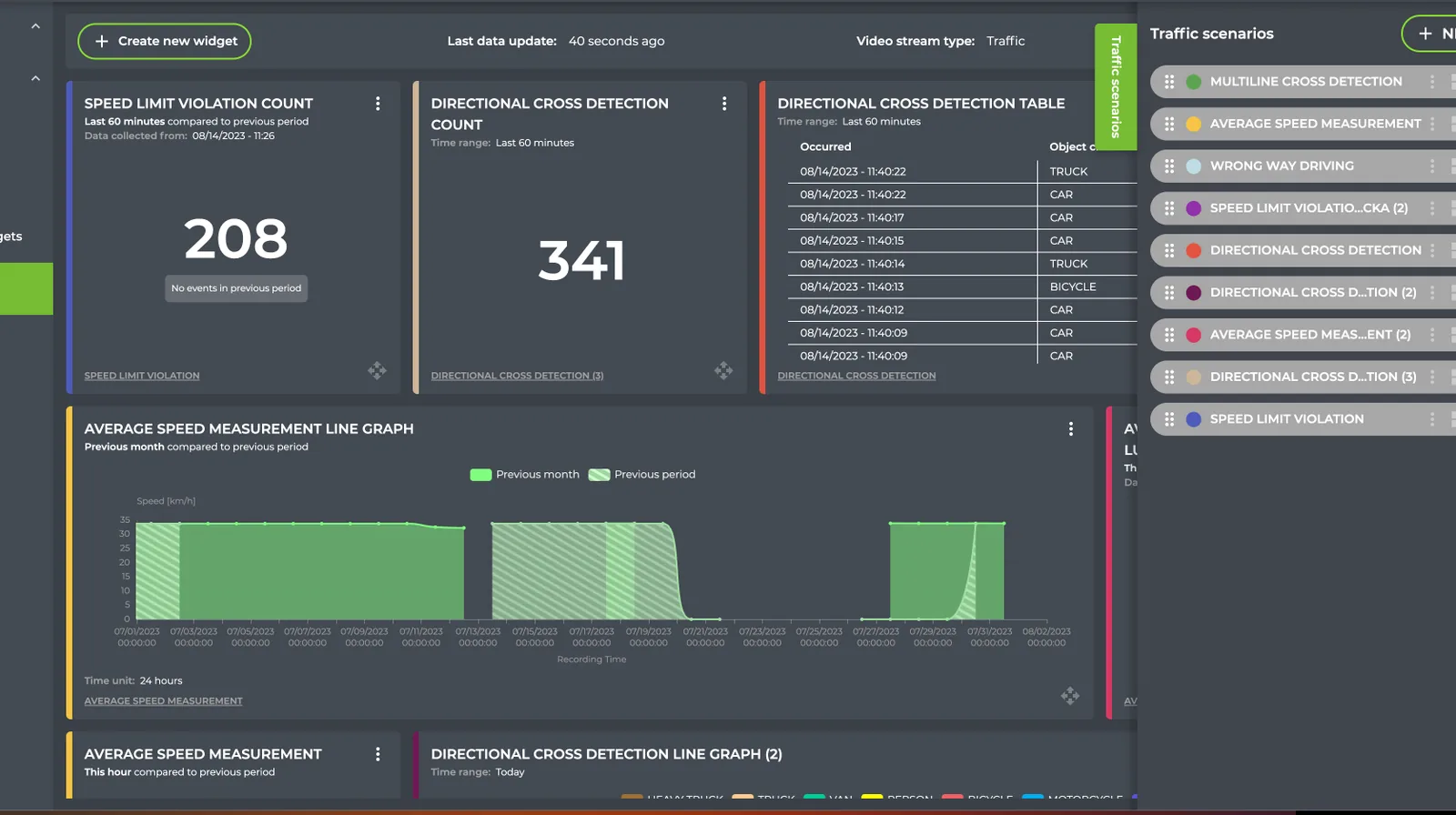Open options dots for Wrong Way Driving scenario

tap(1432, 166)
